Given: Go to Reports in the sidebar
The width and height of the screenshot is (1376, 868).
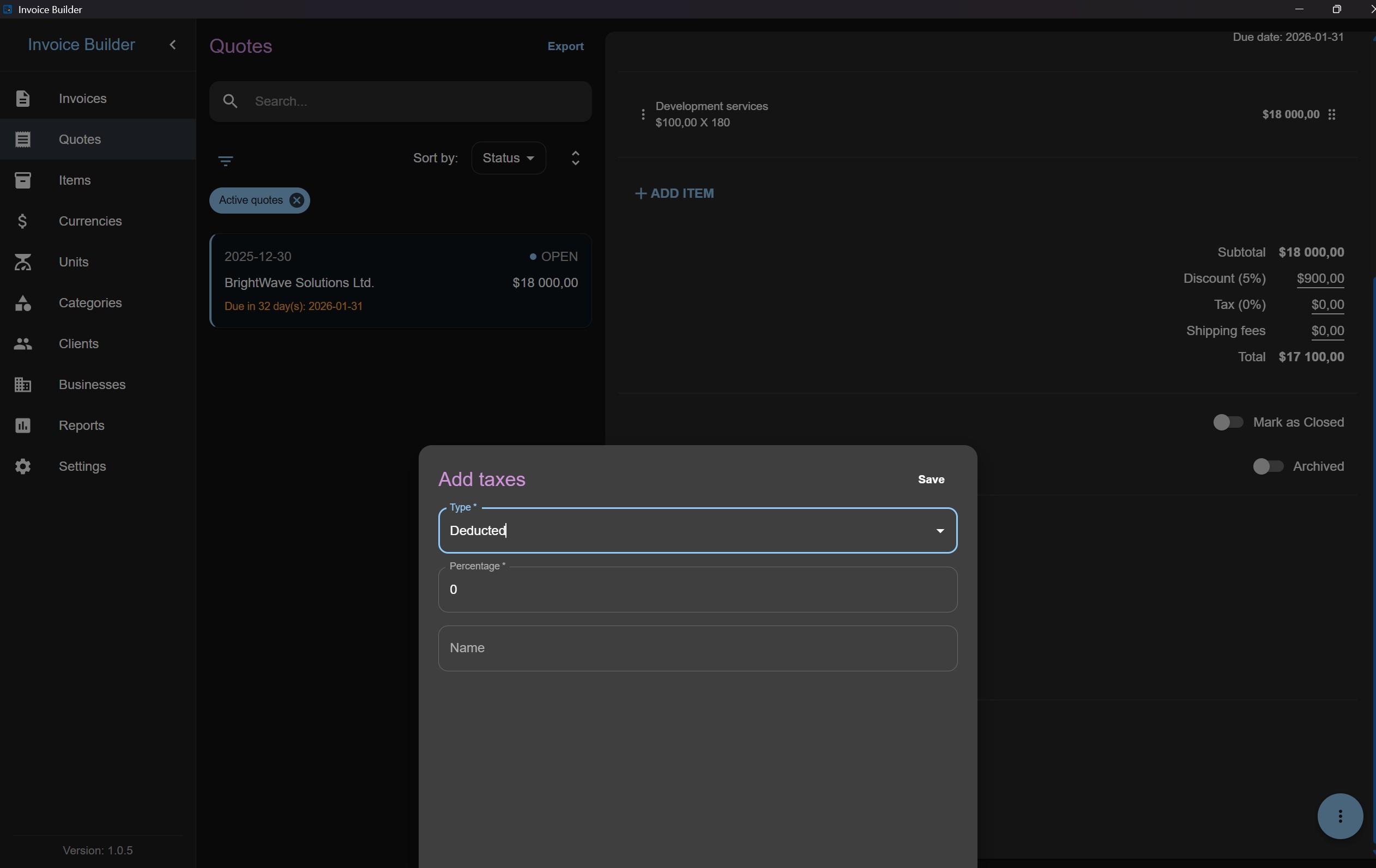Looking at the screenshot, I should pos(98,426).
